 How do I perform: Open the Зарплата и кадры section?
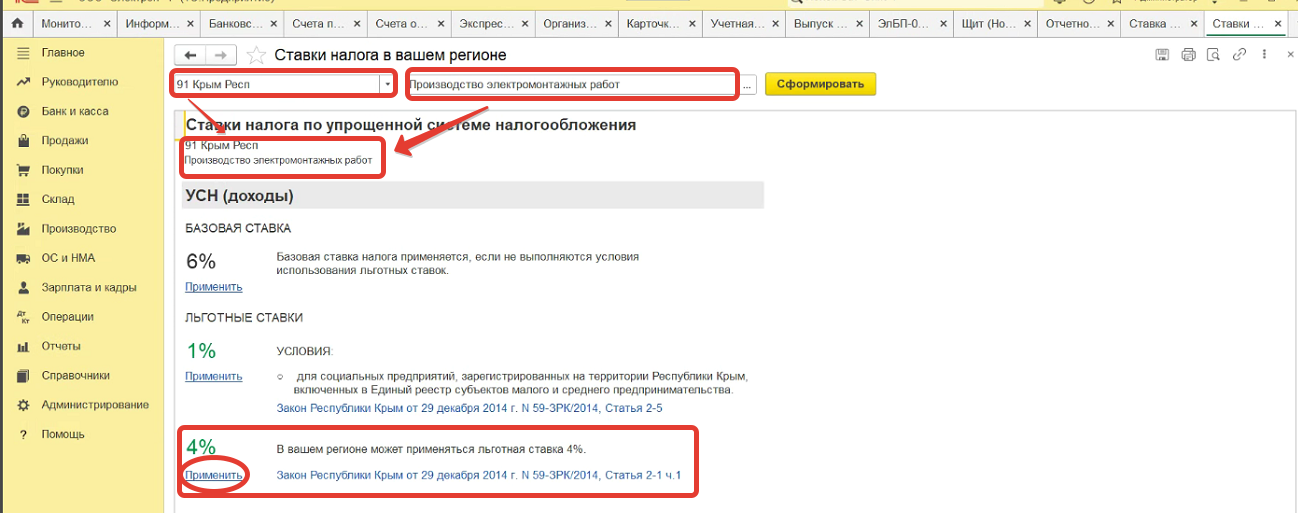click(x=88, y=288)
